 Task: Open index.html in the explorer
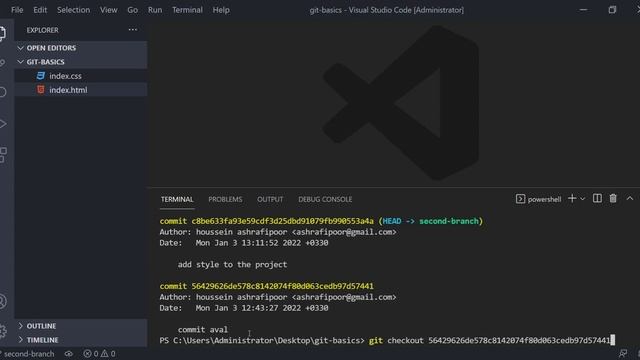81,90
